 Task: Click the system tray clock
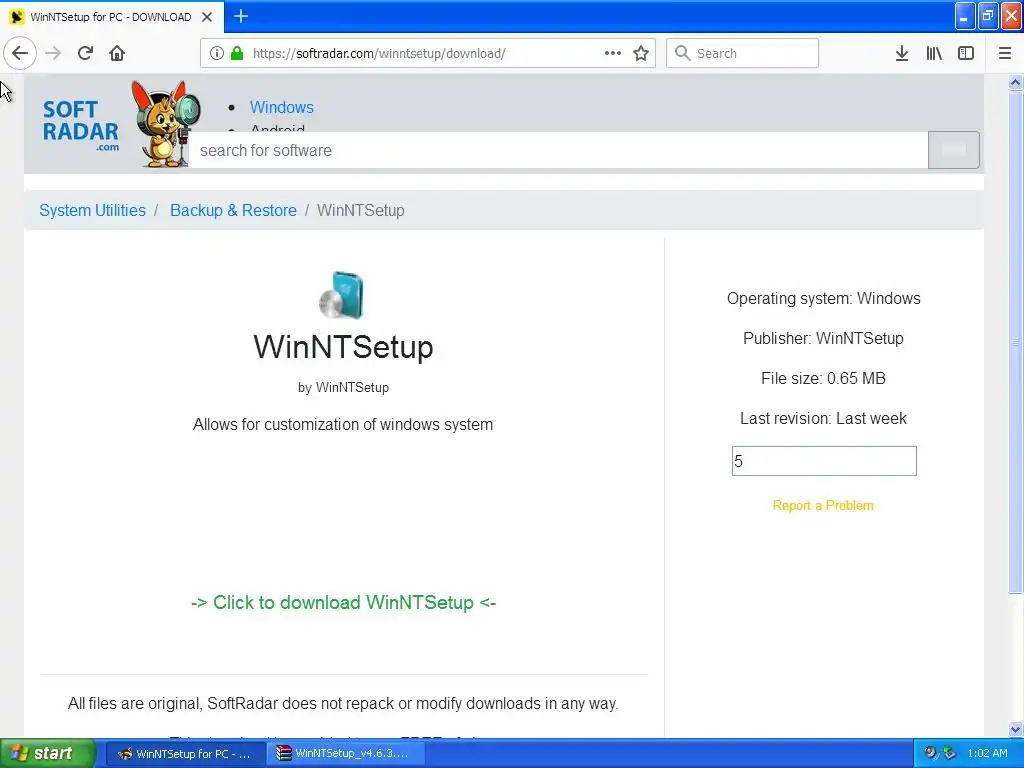coord(987,754)
